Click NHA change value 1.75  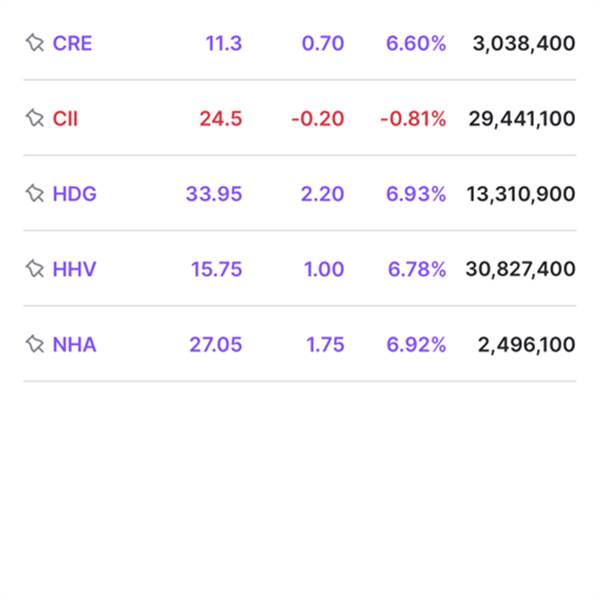[325, 345]
